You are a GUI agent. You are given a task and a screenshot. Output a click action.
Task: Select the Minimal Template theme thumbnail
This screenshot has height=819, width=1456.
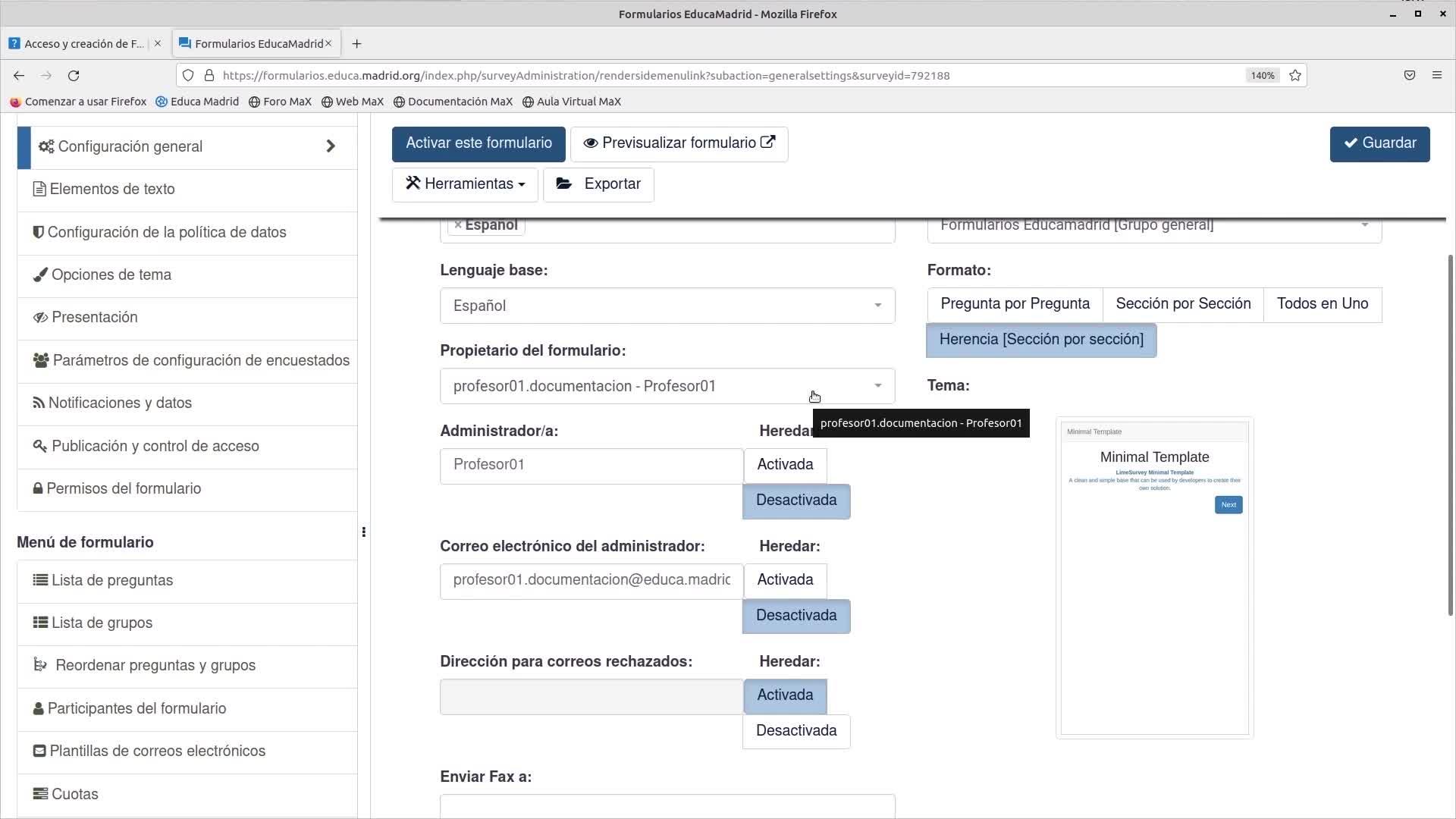(1154, 577)
